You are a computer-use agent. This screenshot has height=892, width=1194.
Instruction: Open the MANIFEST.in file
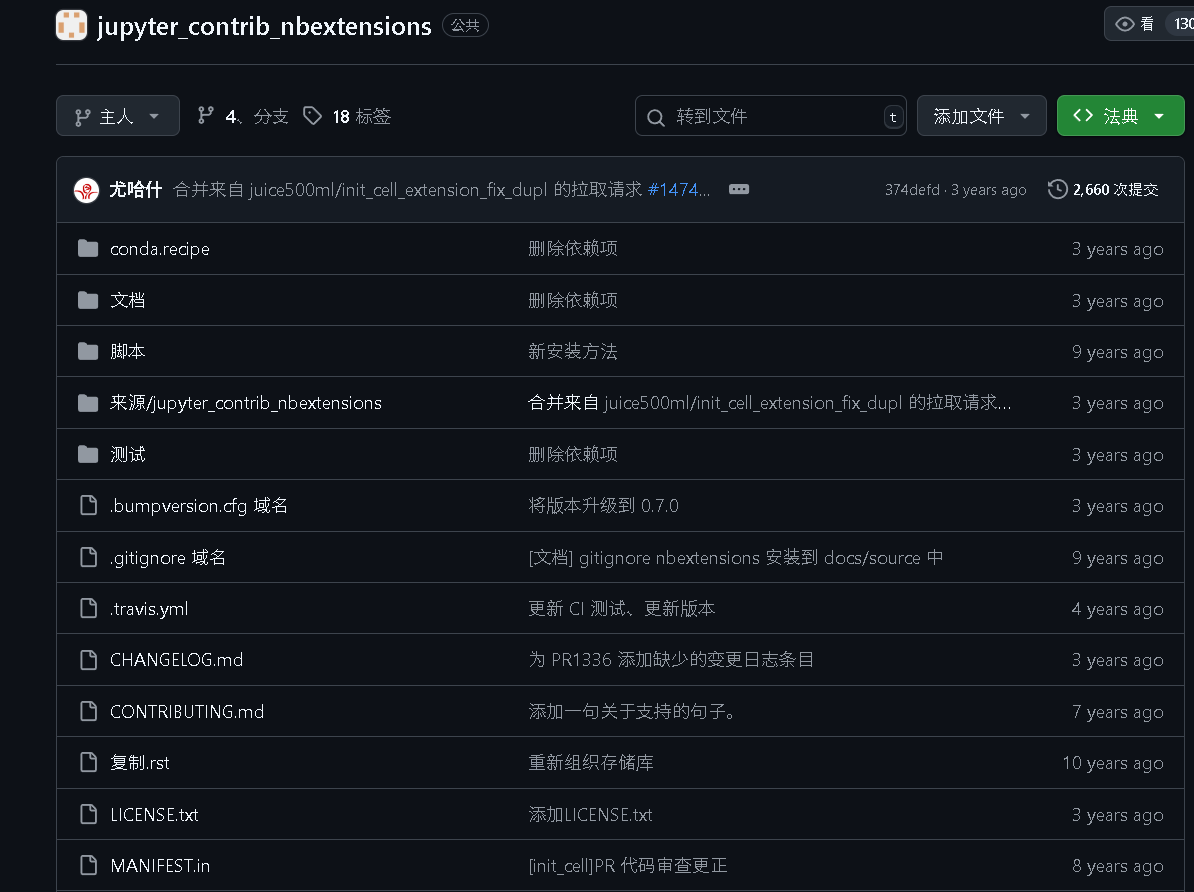click(160, 865)
